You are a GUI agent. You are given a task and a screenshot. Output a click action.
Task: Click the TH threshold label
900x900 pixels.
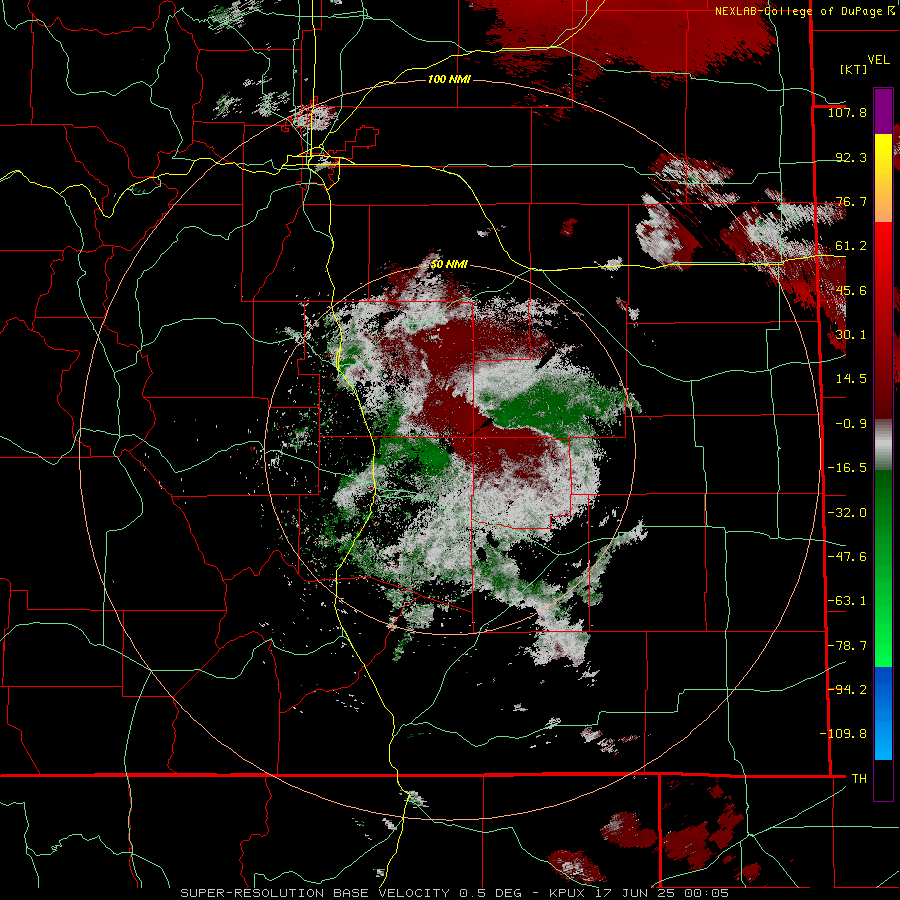(x=859, y=779)
